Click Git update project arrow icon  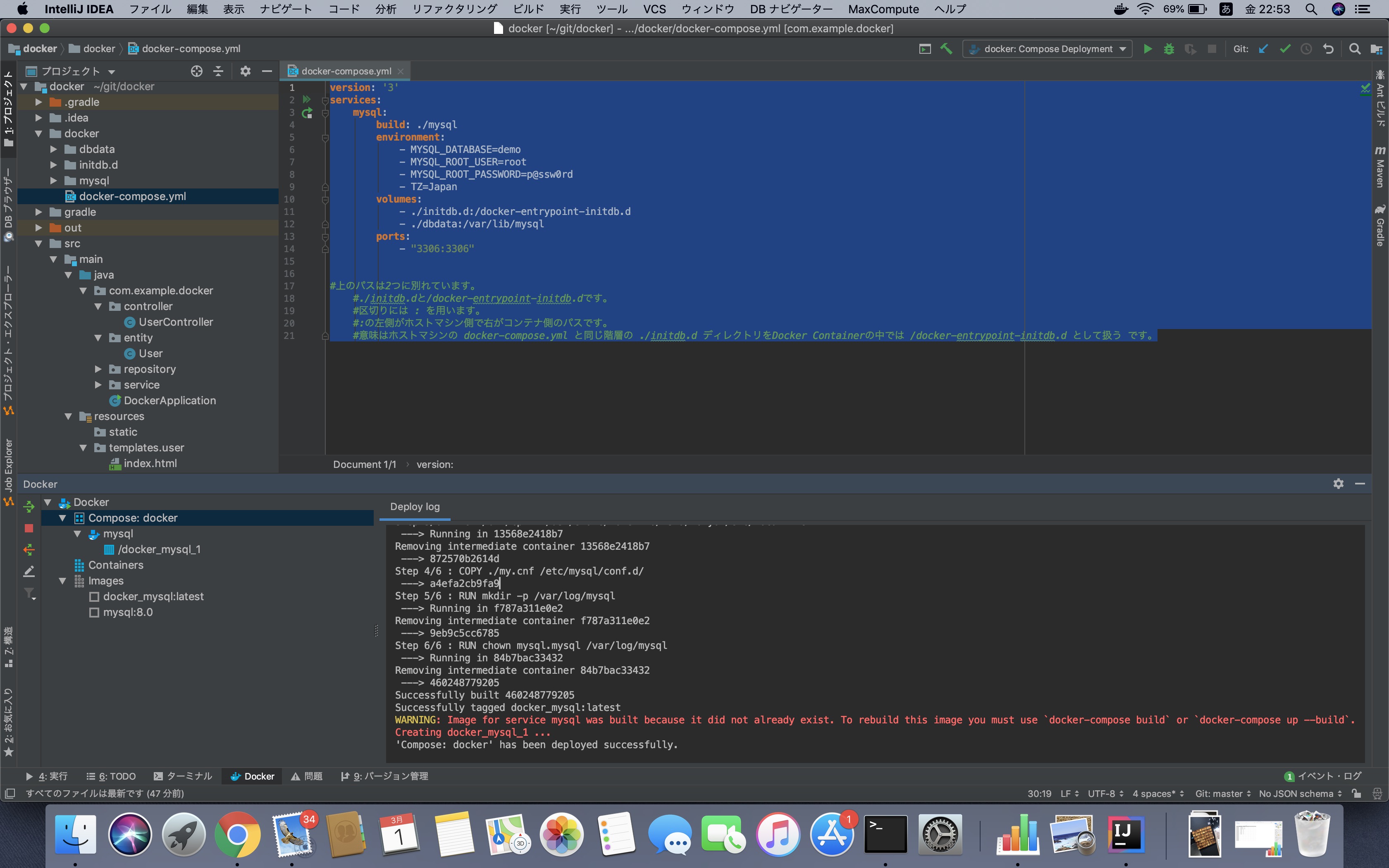(1263, 49)
